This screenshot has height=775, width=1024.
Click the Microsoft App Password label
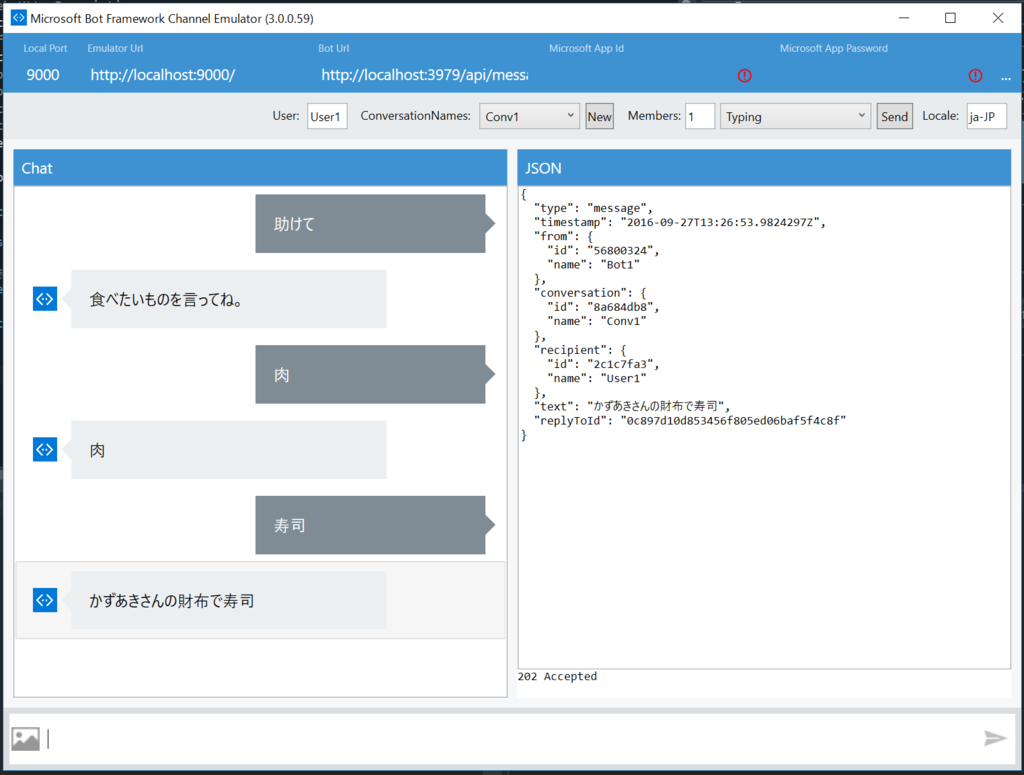tap(834, 48)
